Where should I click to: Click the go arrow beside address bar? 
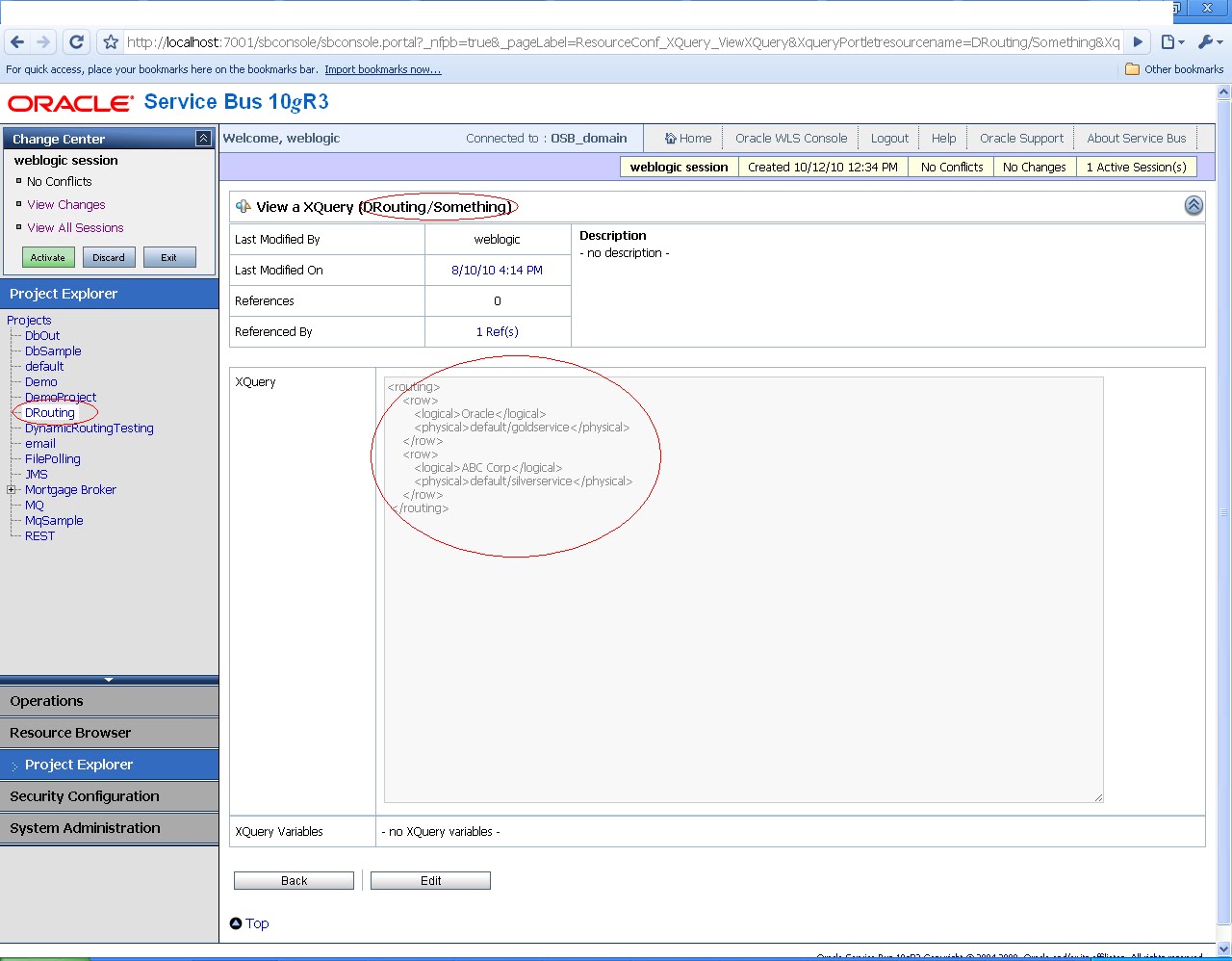[1138, 42]
